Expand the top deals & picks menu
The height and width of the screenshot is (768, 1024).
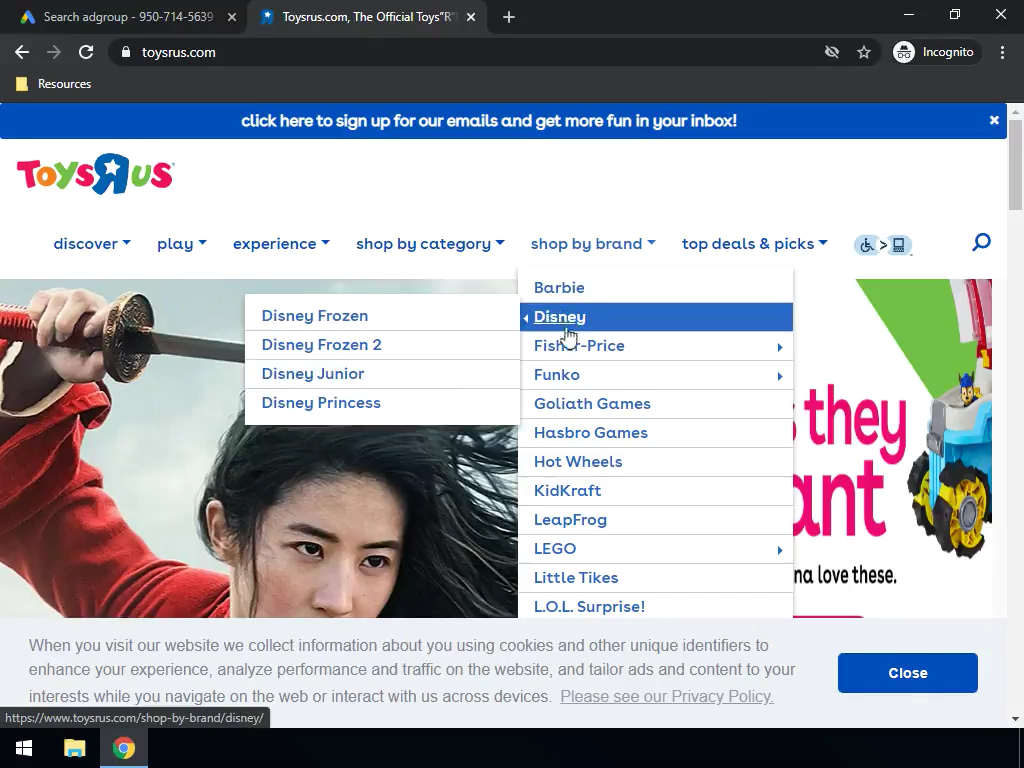pyautogui.click(x=754, y=244)
